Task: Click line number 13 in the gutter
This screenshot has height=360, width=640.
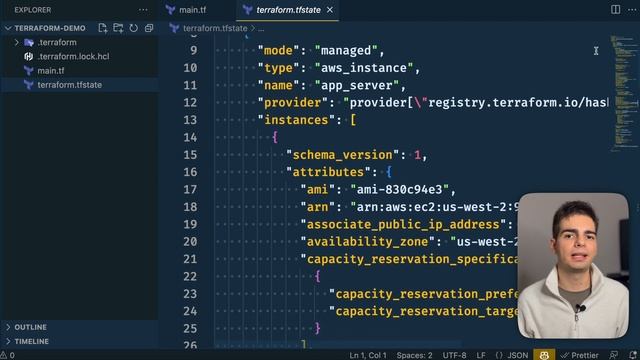Action: click(190, 120)
